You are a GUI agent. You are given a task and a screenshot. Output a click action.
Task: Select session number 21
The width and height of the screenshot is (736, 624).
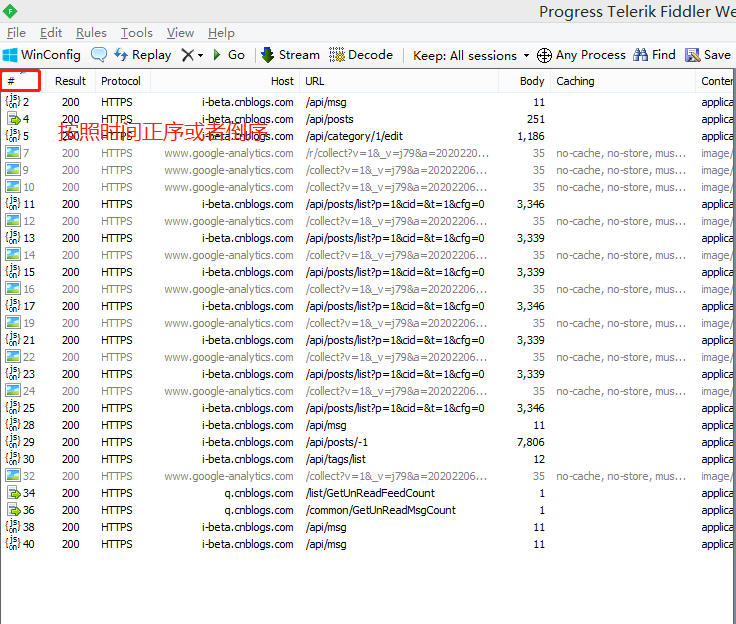click(x=29, y=340)
